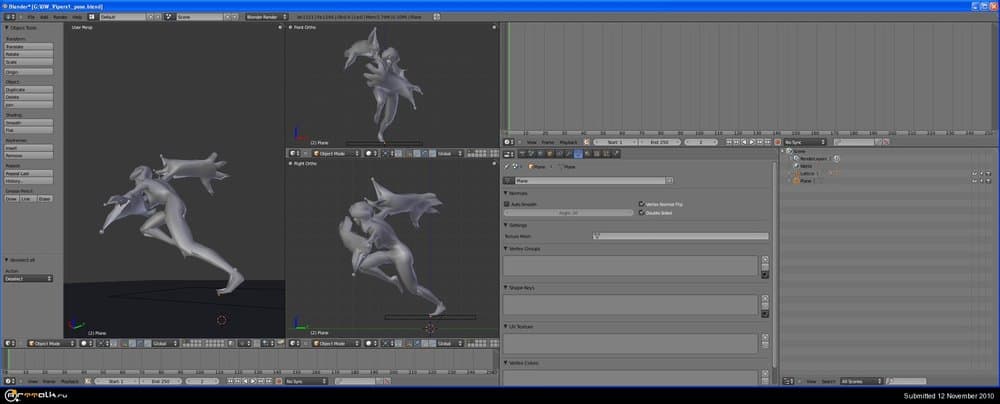Click the Plane object in the outliner

tap(806, 181)
